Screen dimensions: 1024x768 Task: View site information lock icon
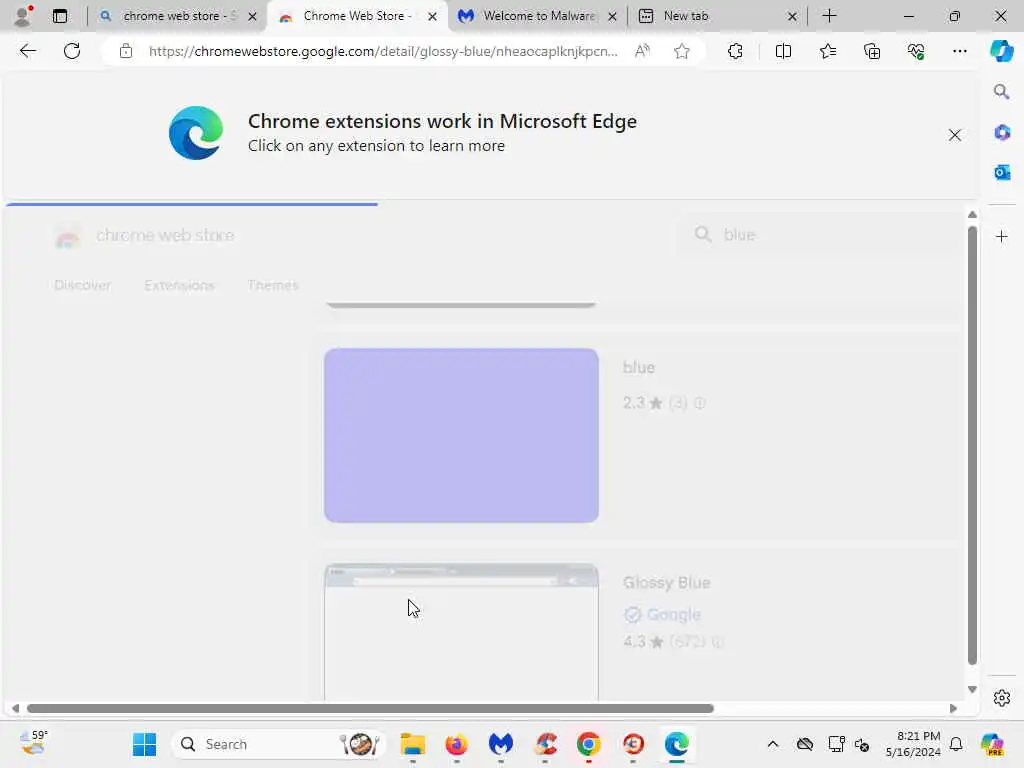[x=126, y=51]
